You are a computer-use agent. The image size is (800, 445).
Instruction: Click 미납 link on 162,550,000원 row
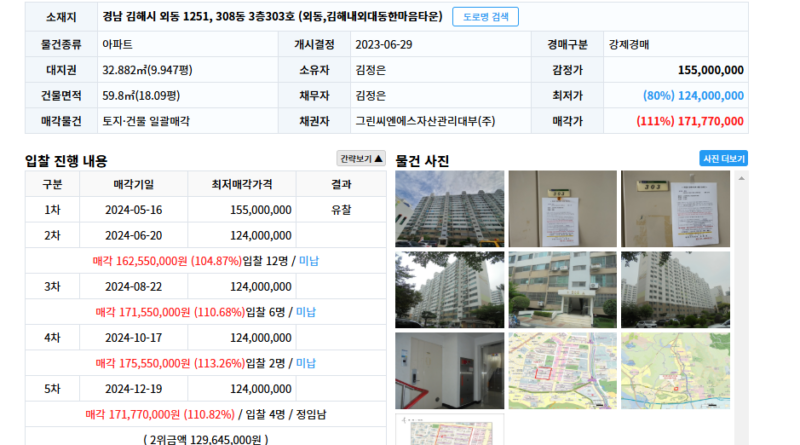point(309,261)
